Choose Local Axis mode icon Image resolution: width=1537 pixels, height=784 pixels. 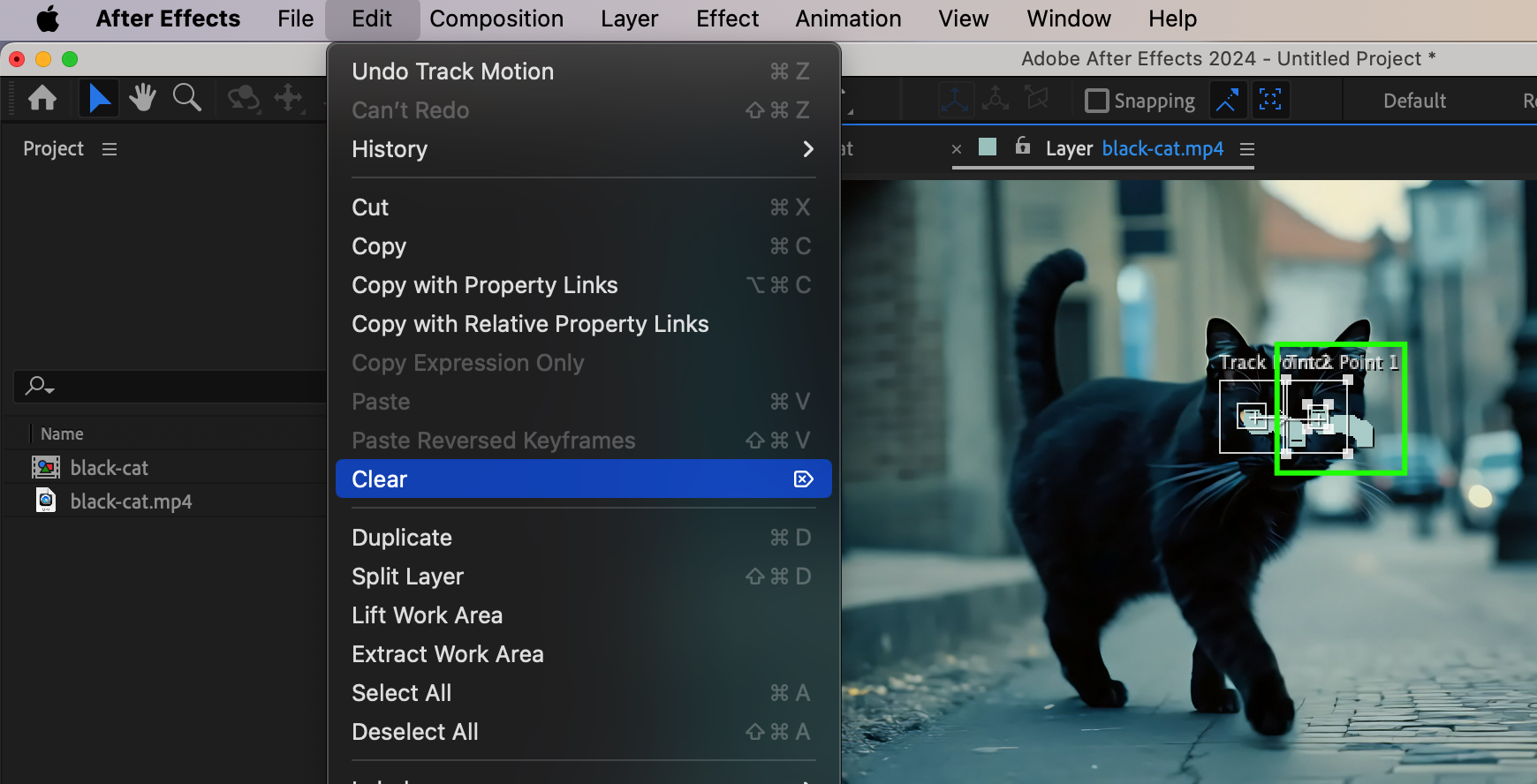coord(955,100)
